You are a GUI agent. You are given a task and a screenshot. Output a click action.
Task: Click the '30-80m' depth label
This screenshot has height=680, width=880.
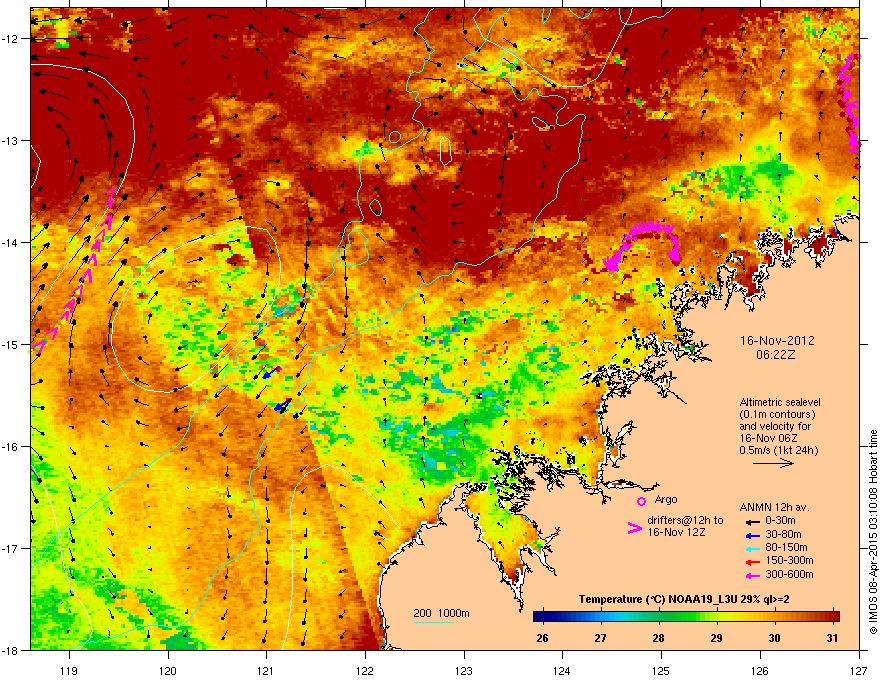point(783,535)
